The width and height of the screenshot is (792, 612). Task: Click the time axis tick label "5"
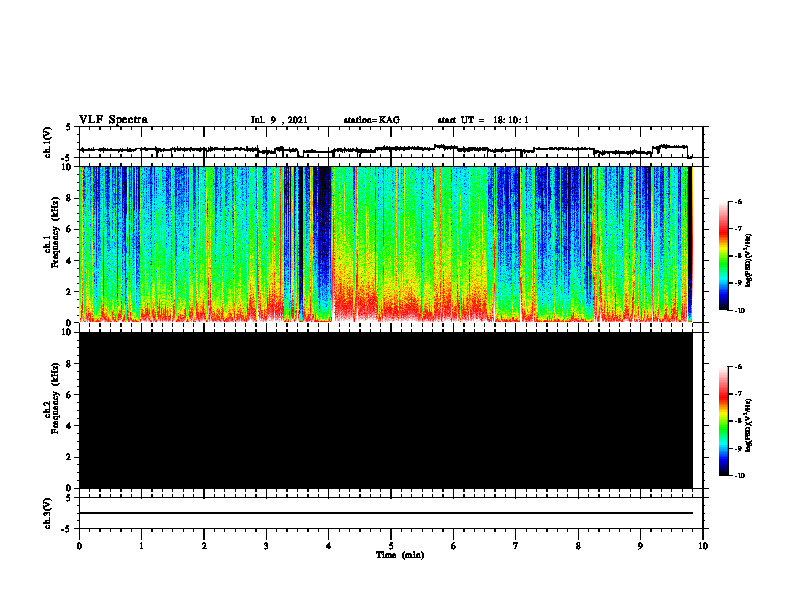click(391, 546)
